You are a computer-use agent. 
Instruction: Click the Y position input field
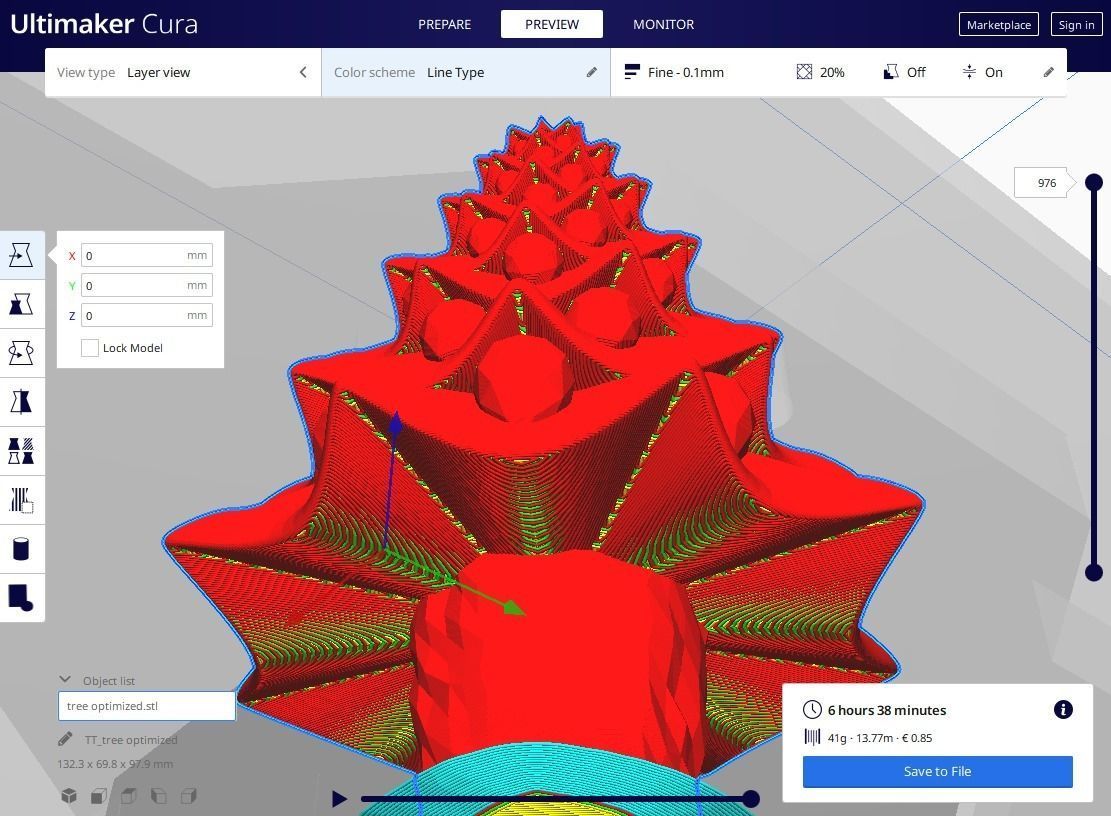click(147, 285)
